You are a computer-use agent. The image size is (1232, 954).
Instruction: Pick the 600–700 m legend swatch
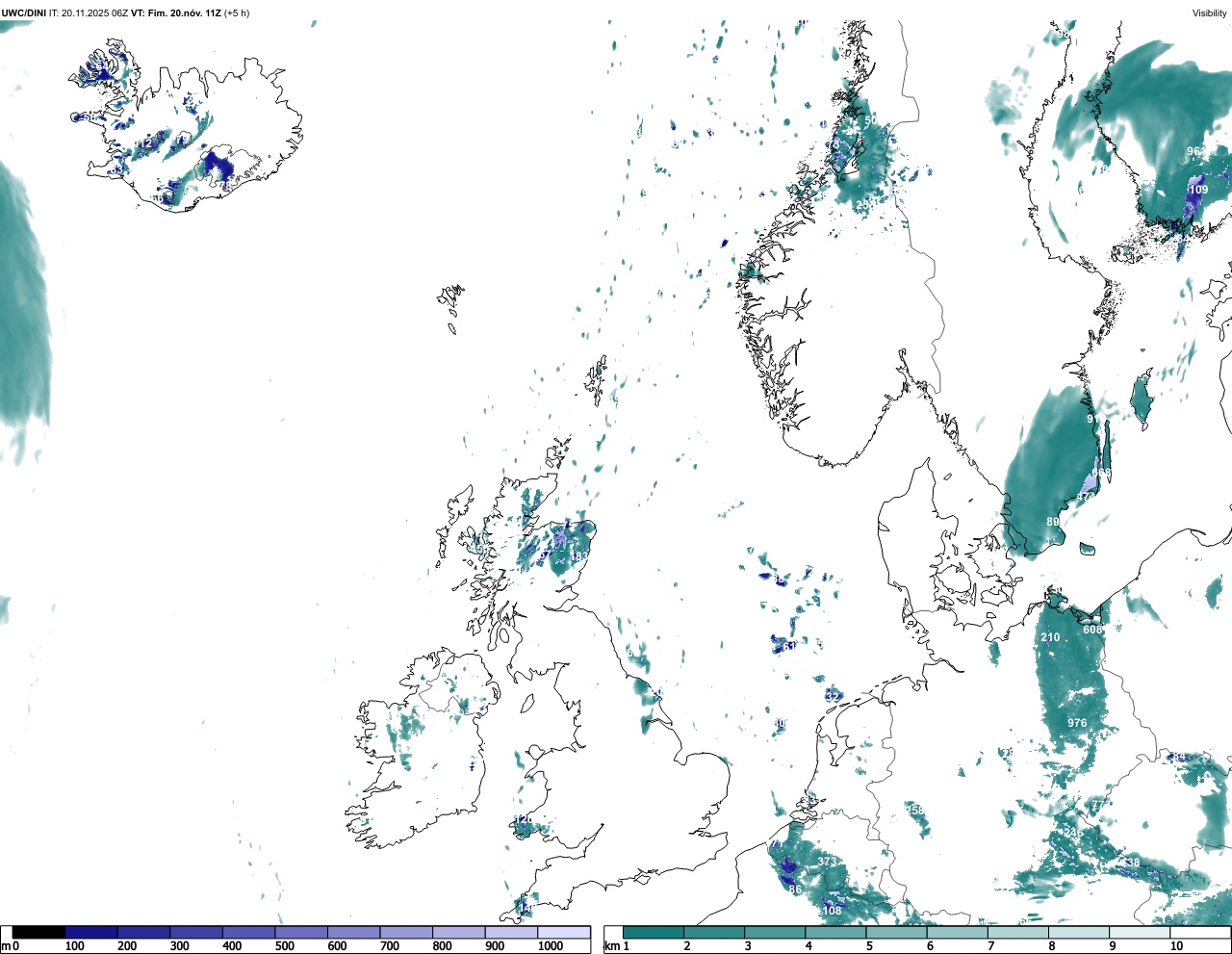353,932
